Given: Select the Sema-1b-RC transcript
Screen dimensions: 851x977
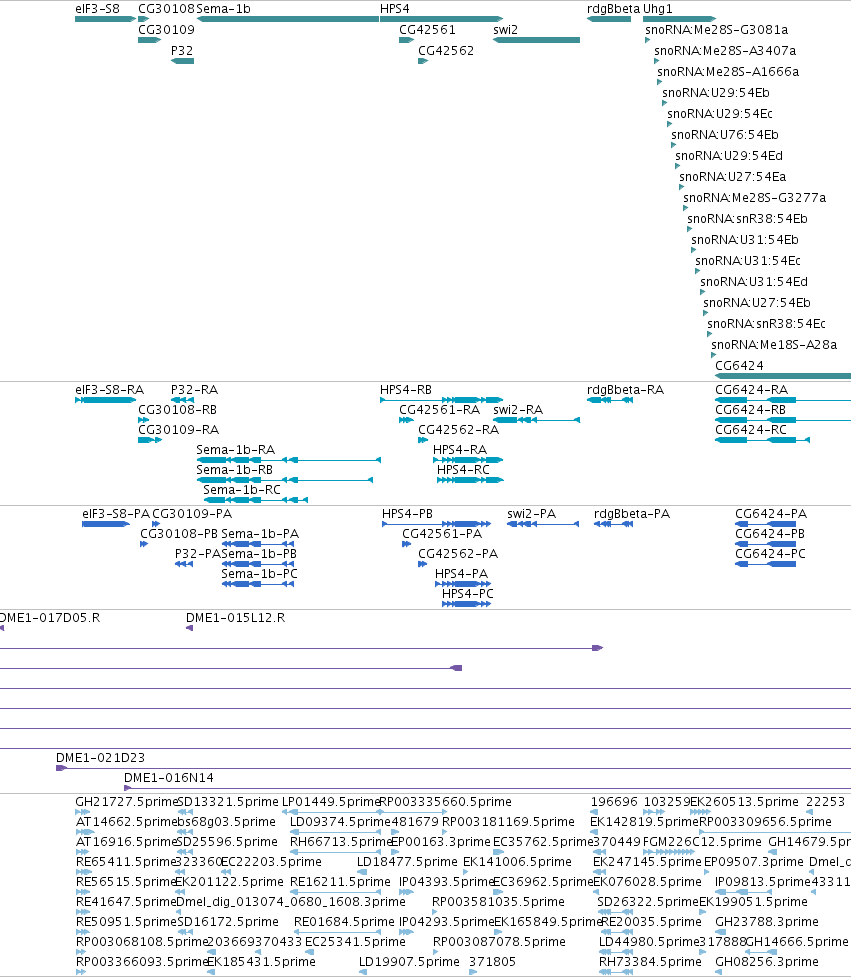Looking at the screenshot, I should pyautogui.click(x=255, y=500).
